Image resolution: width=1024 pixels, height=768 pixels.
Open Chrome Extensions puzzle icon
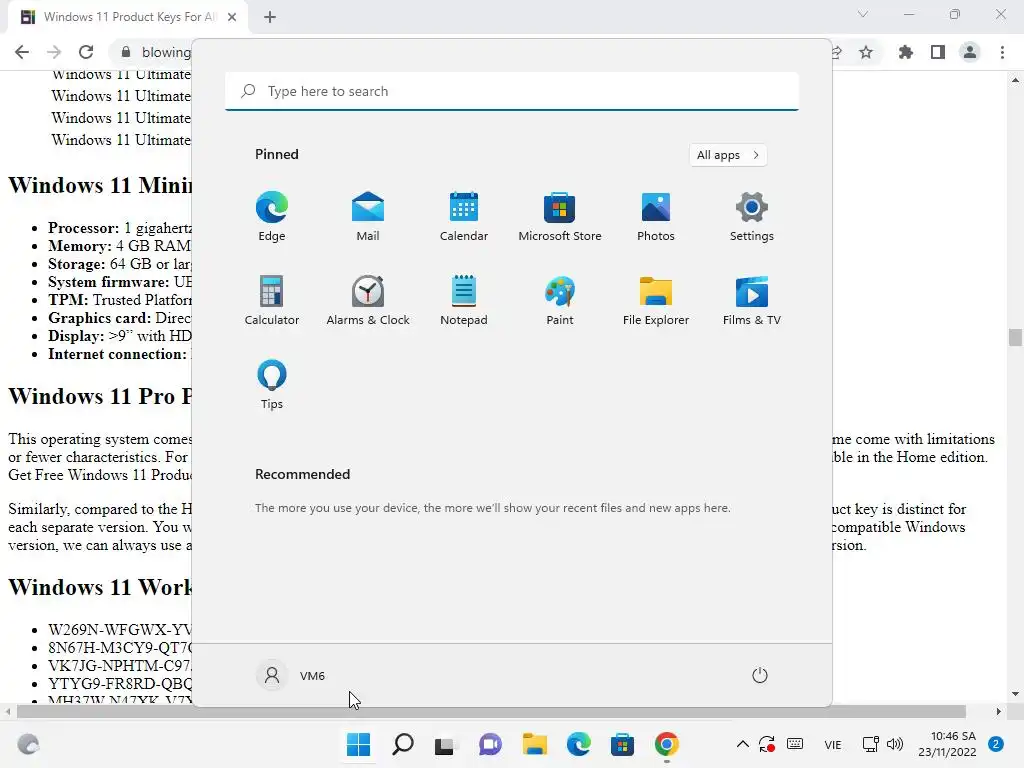[906, 52]
